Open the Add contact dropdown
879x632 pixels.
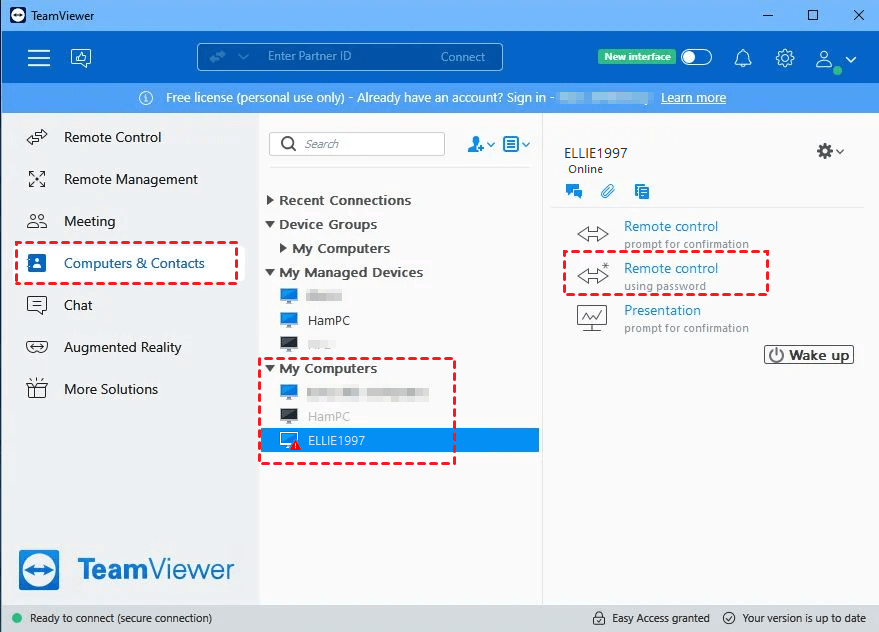(480, 145)
